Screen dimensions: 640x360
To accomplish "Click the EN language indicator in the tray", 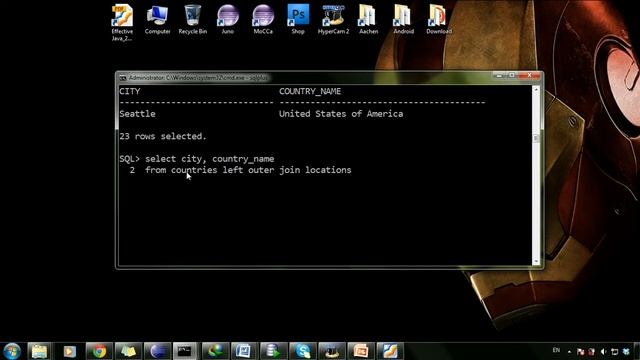I will point(556,350).
